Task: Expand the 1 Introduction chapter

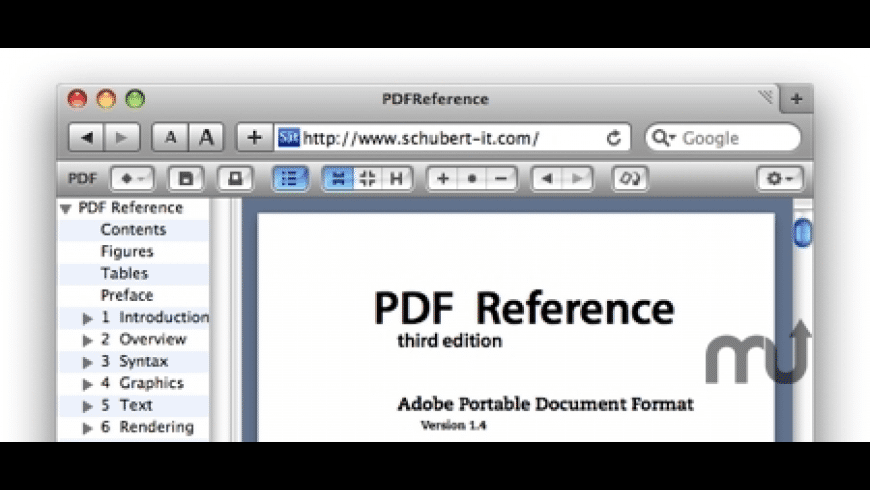Action: [x=87, y=318]
